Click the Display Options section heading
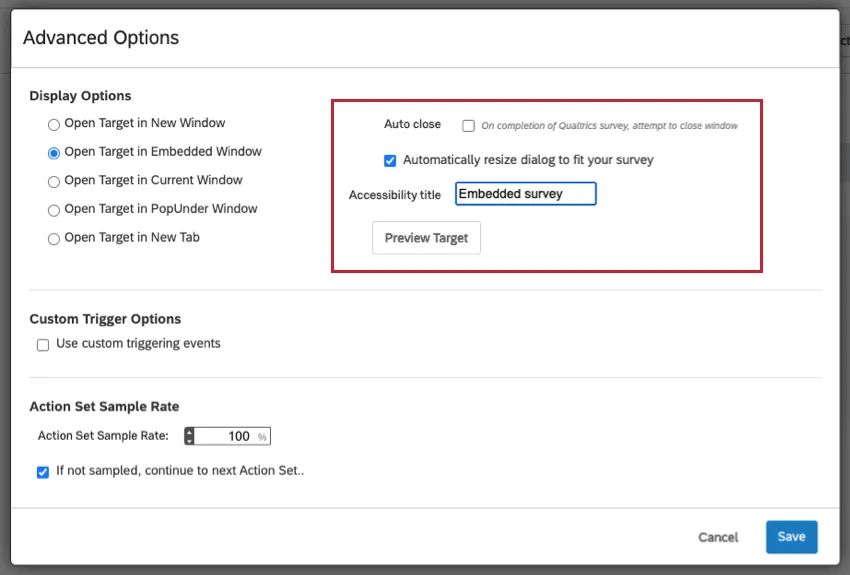850x575 pixels. pyautogui.click(x=80, y=96)
